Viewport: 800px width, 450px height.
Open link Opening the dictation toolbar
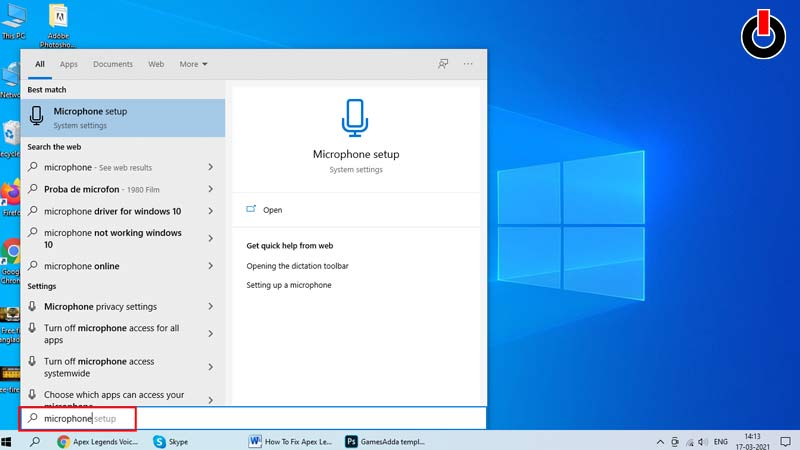tap(297, 266)
